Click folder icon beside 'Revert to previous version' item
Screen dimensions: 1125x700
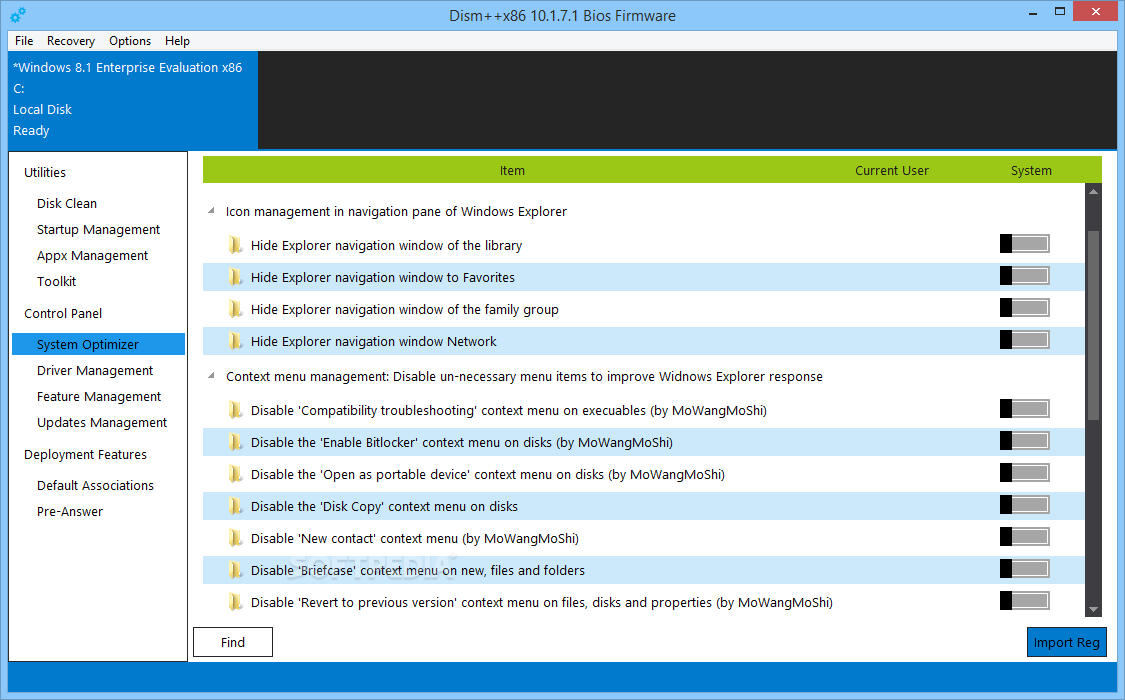tap(235, 602)
